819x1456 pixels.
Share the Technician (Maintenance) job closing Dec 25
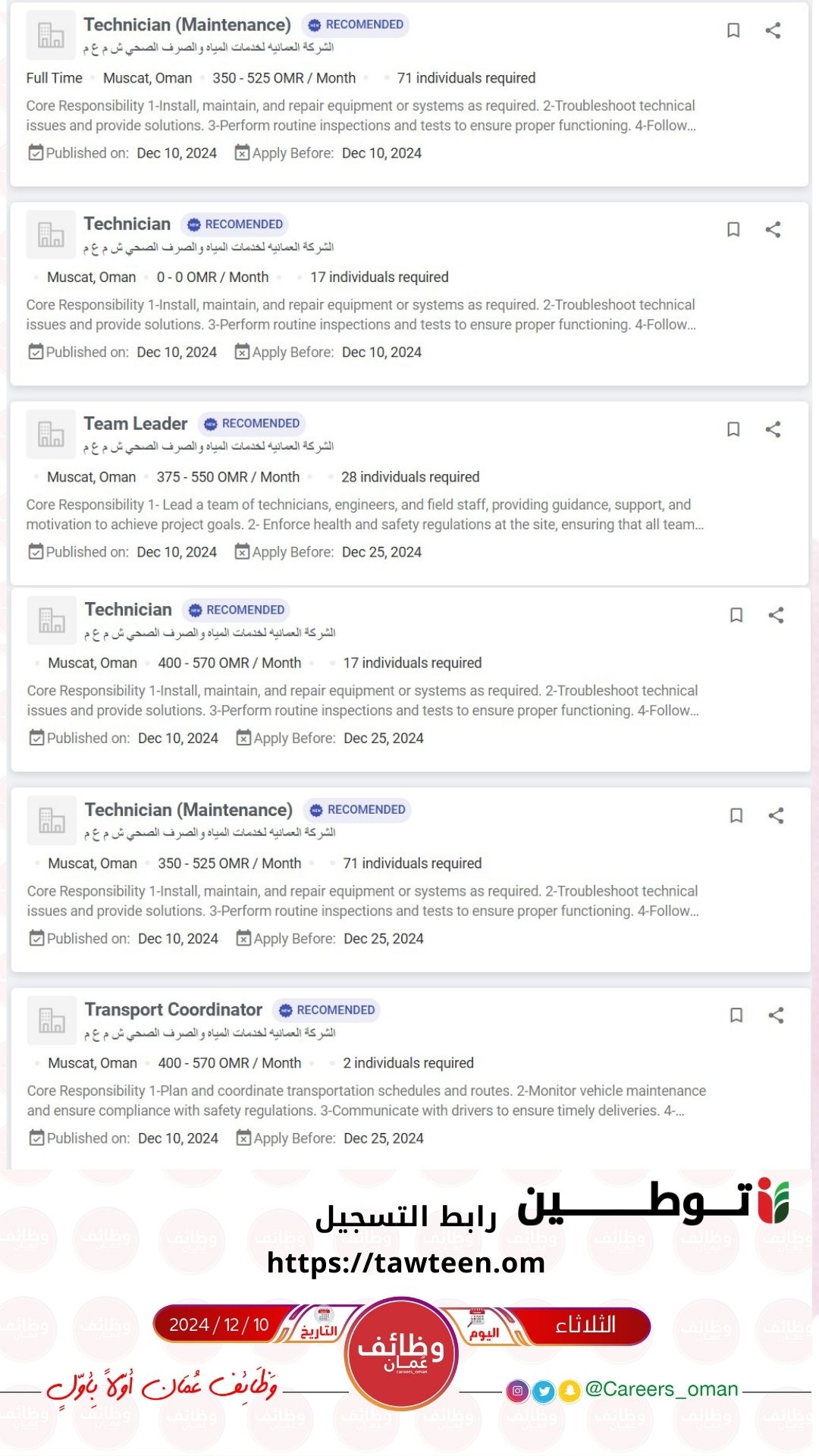point(776,815)
